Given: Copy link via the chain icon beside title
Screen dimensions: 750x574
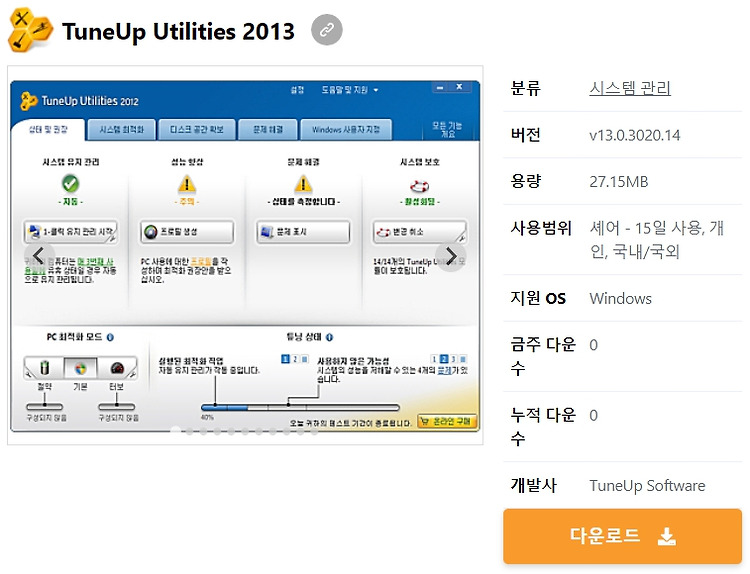Looking at the screenshot, I should pos(327,30).
